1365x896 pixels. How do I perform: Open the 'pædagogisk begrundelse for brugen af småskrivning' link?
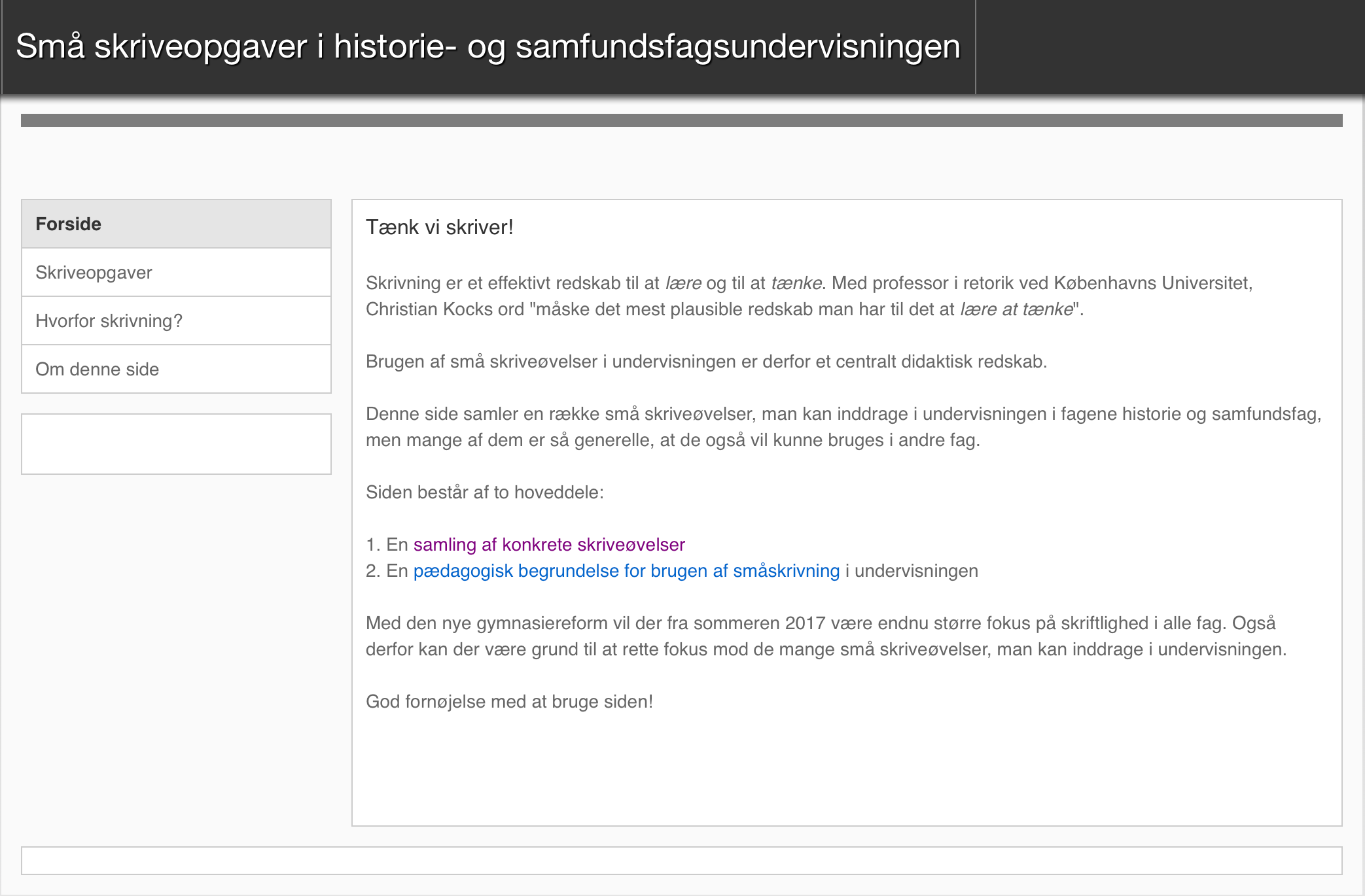pos(626,570)
